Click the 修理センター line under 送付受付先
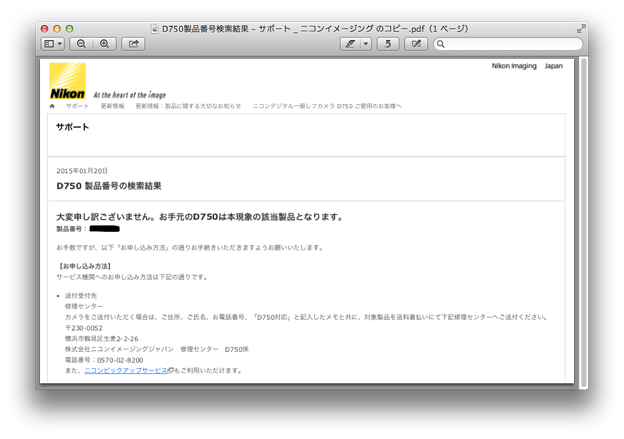 (x=84, y=306)
